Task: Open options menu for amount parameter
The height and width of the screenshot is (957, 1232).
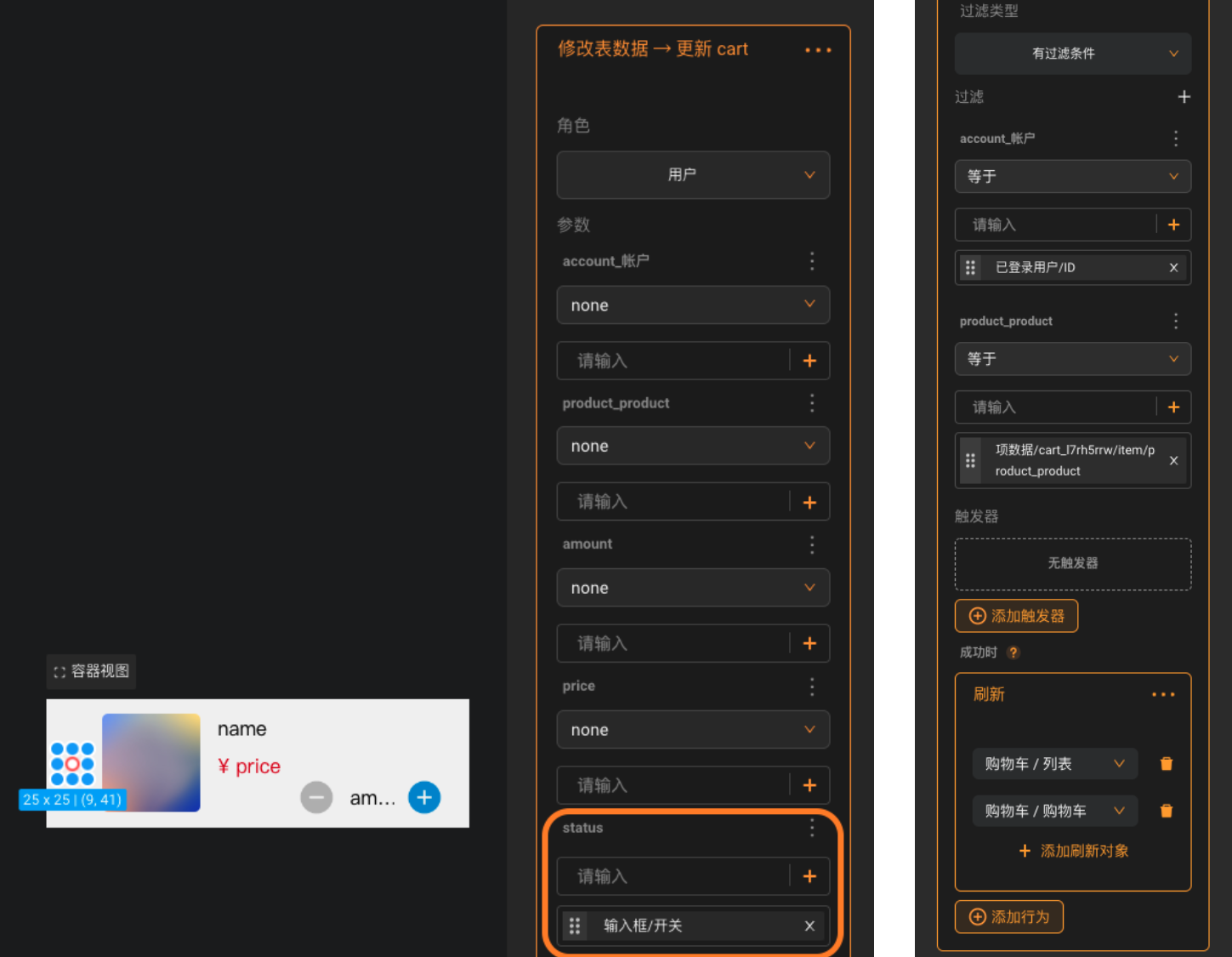Action: point(812,544)
